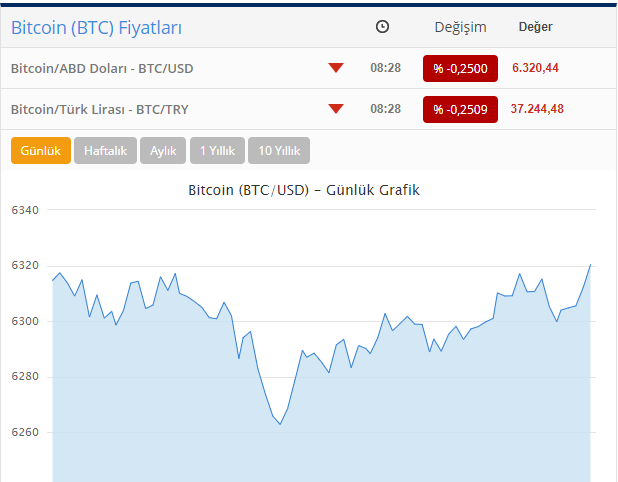
Task: Switch to the Haftalık chart tab
Action: [105, 151]
